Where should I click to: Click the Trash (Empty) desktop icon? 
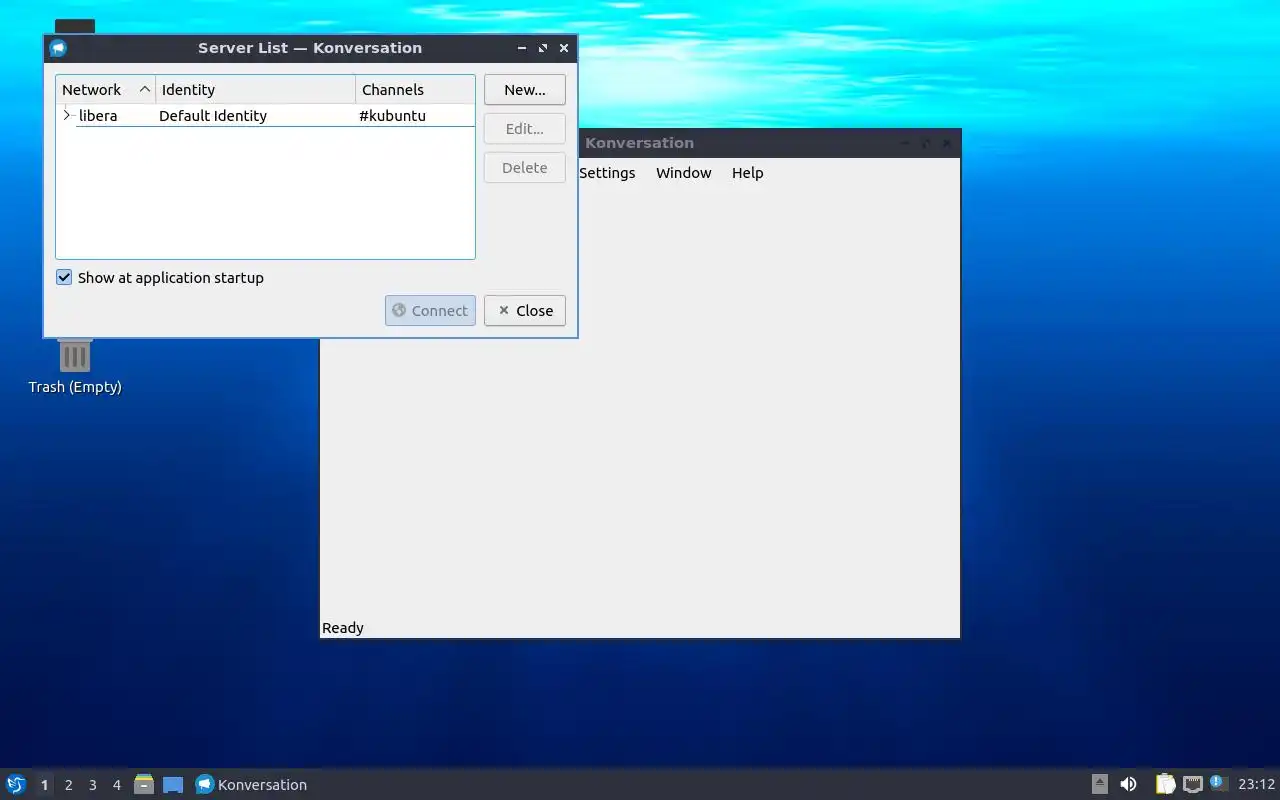point(75,367)
